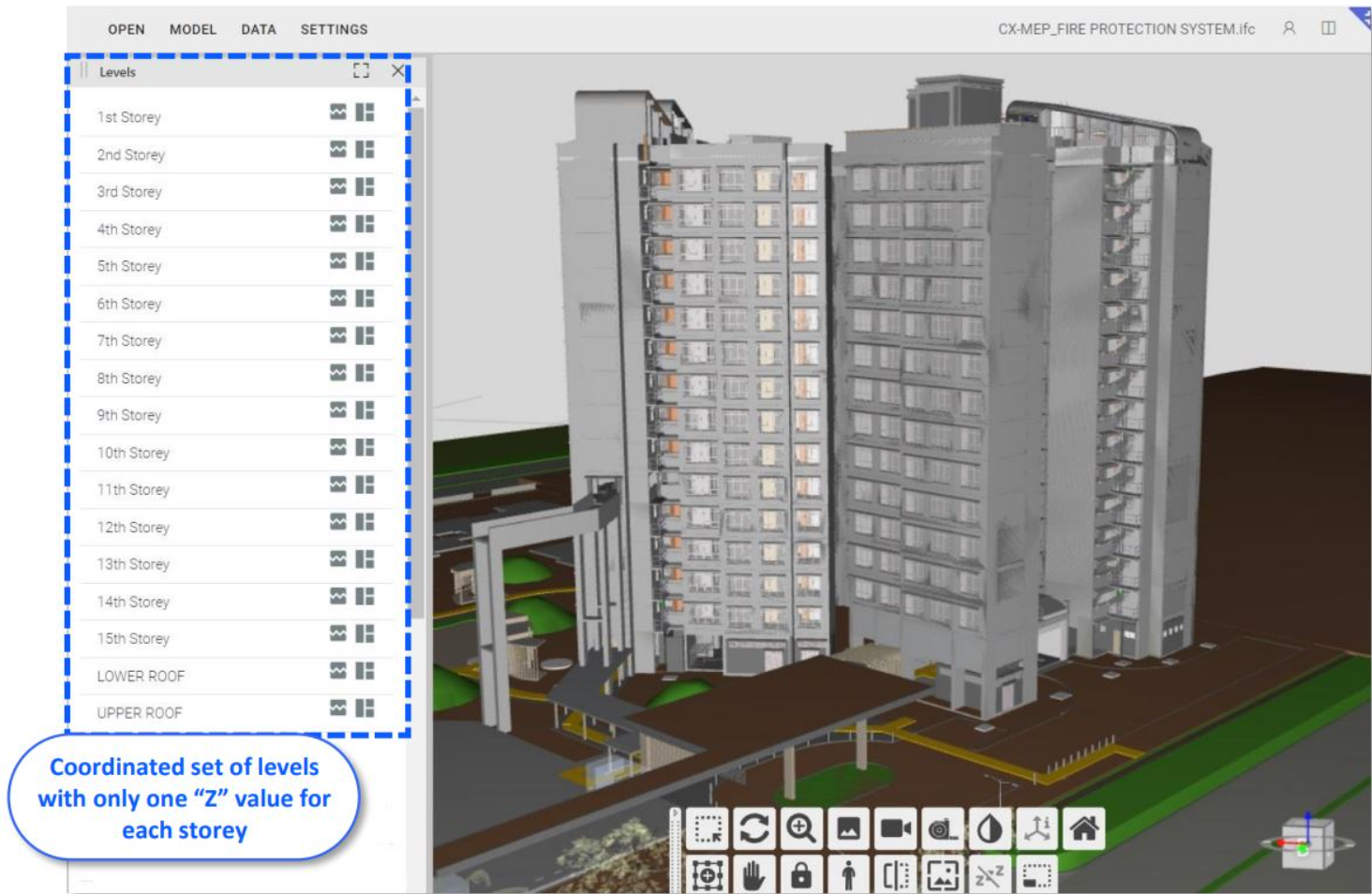1372x894 pixels.
Task: Click the Levels panel scrollbar up arrow
Action: point(416,98)
